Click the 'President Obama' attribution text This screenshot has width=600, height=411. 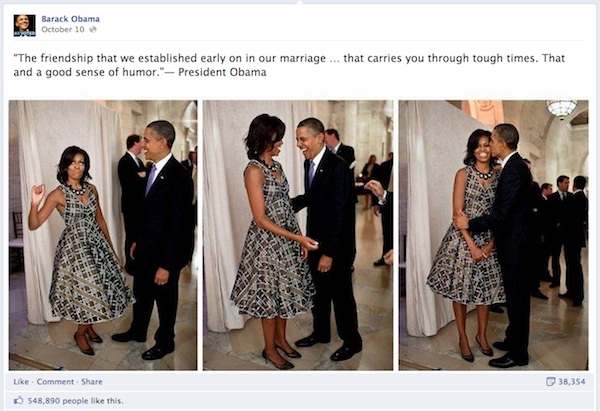222,72
